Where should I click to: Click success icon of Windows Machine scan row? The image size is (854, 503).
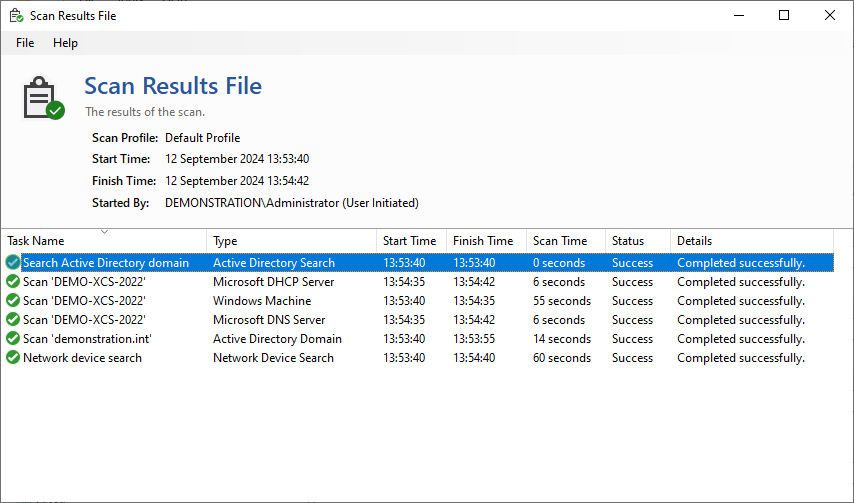(13, 301)
